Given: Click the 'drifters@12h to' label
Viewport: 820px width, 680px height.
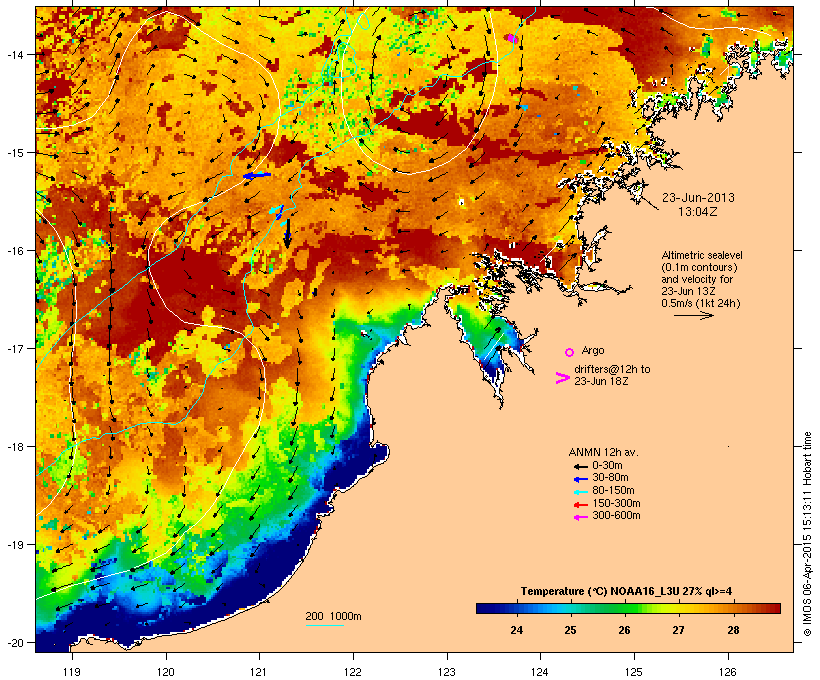Looking at the screenshot, I should [612, 369].
